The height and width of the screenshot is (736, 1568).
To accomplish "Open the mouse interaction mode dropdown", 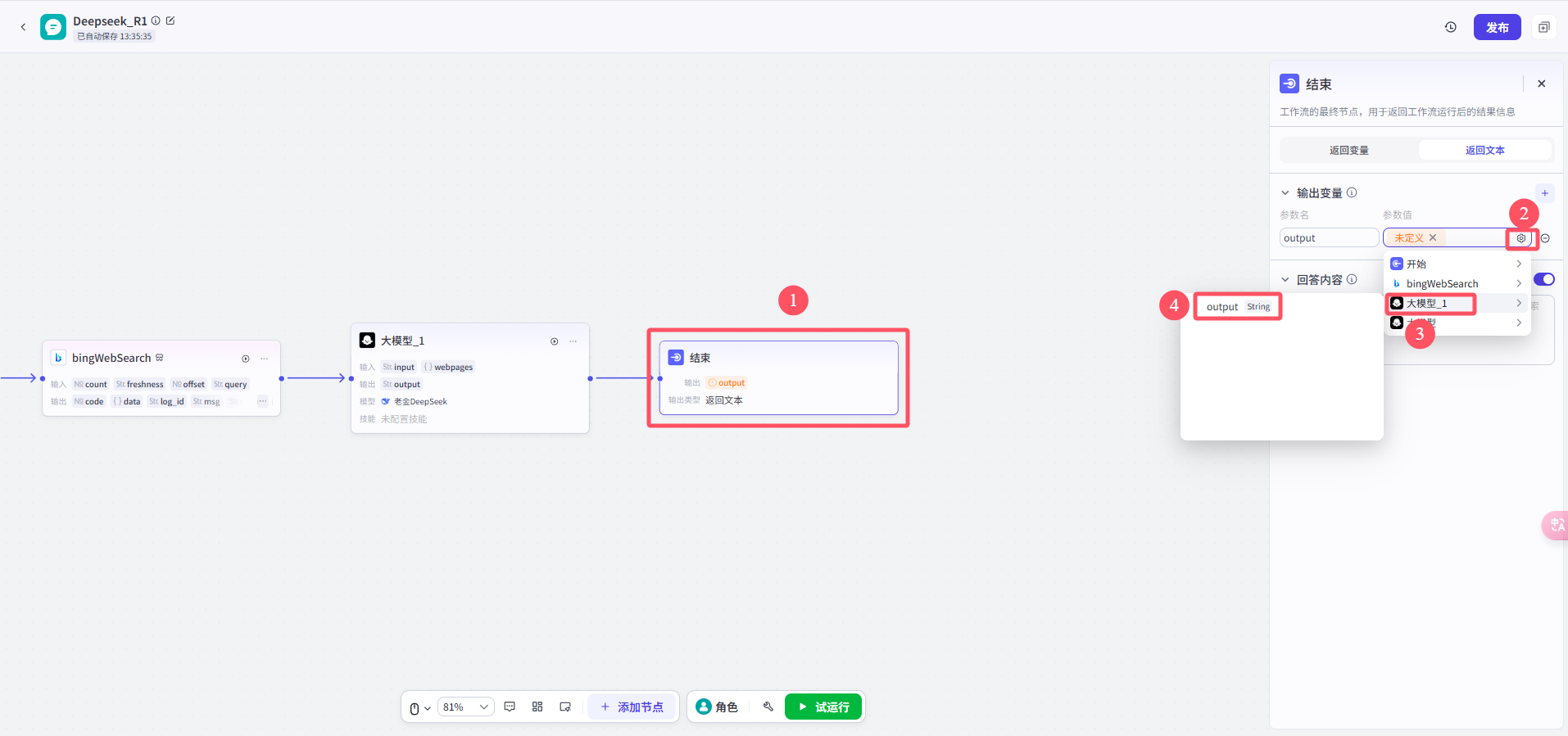I will point(419,708).
